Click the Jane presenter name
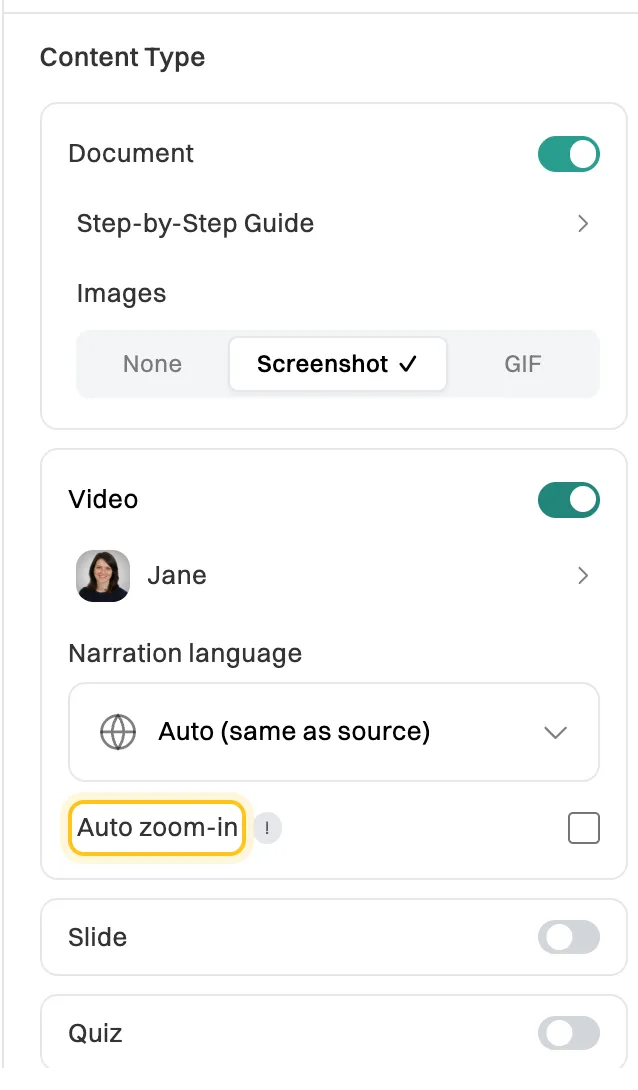 177,576
